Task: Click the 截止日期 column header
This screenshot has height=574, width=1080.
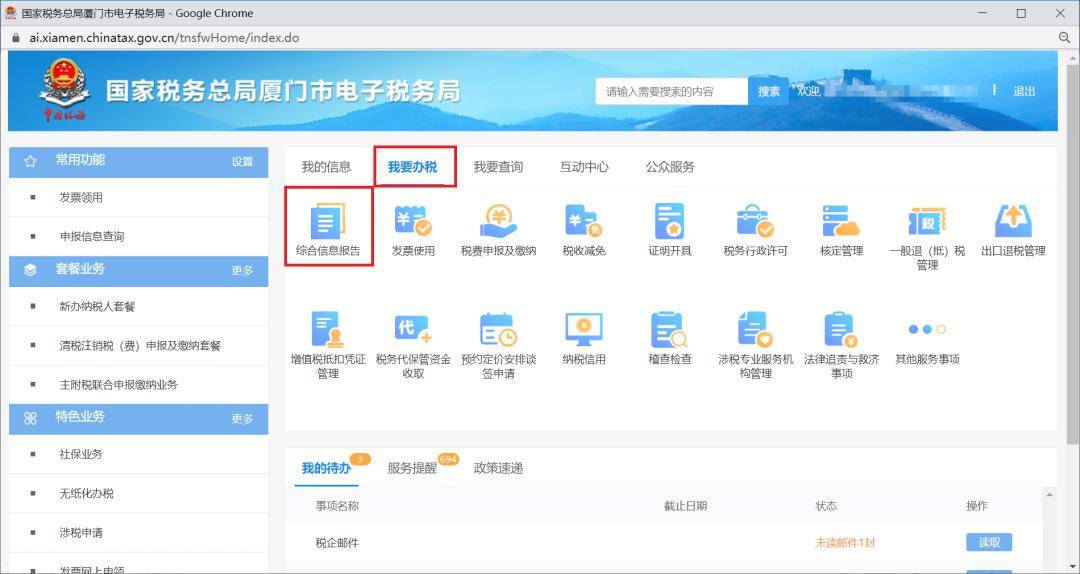Action: [685, 506]
